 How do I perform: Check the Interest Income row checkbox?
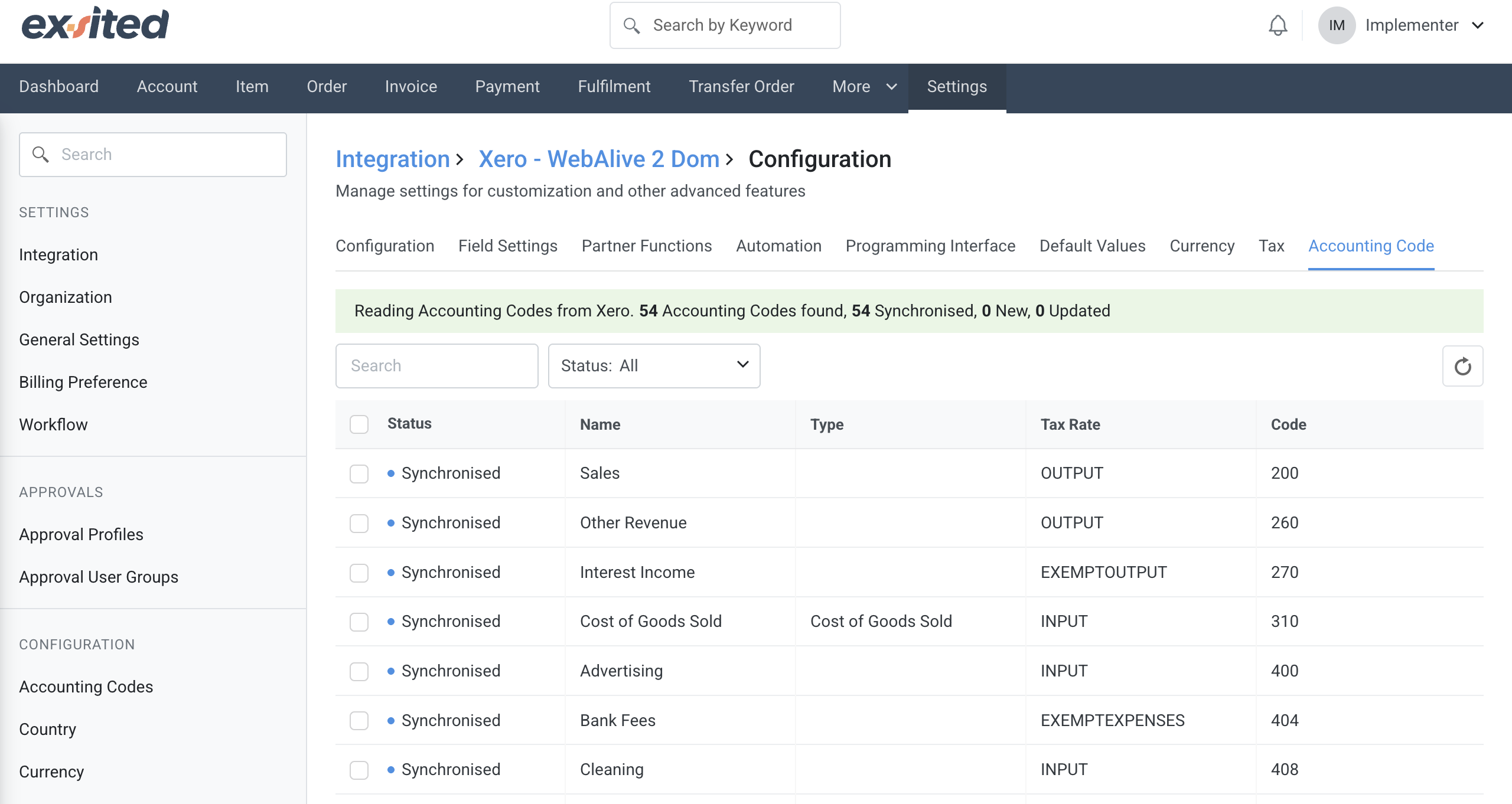coord(359,573)
